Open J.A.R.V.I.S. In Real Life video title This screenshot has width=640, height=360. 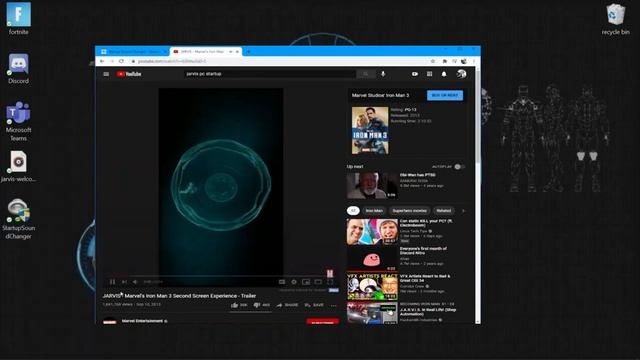(x=428, y=312)
